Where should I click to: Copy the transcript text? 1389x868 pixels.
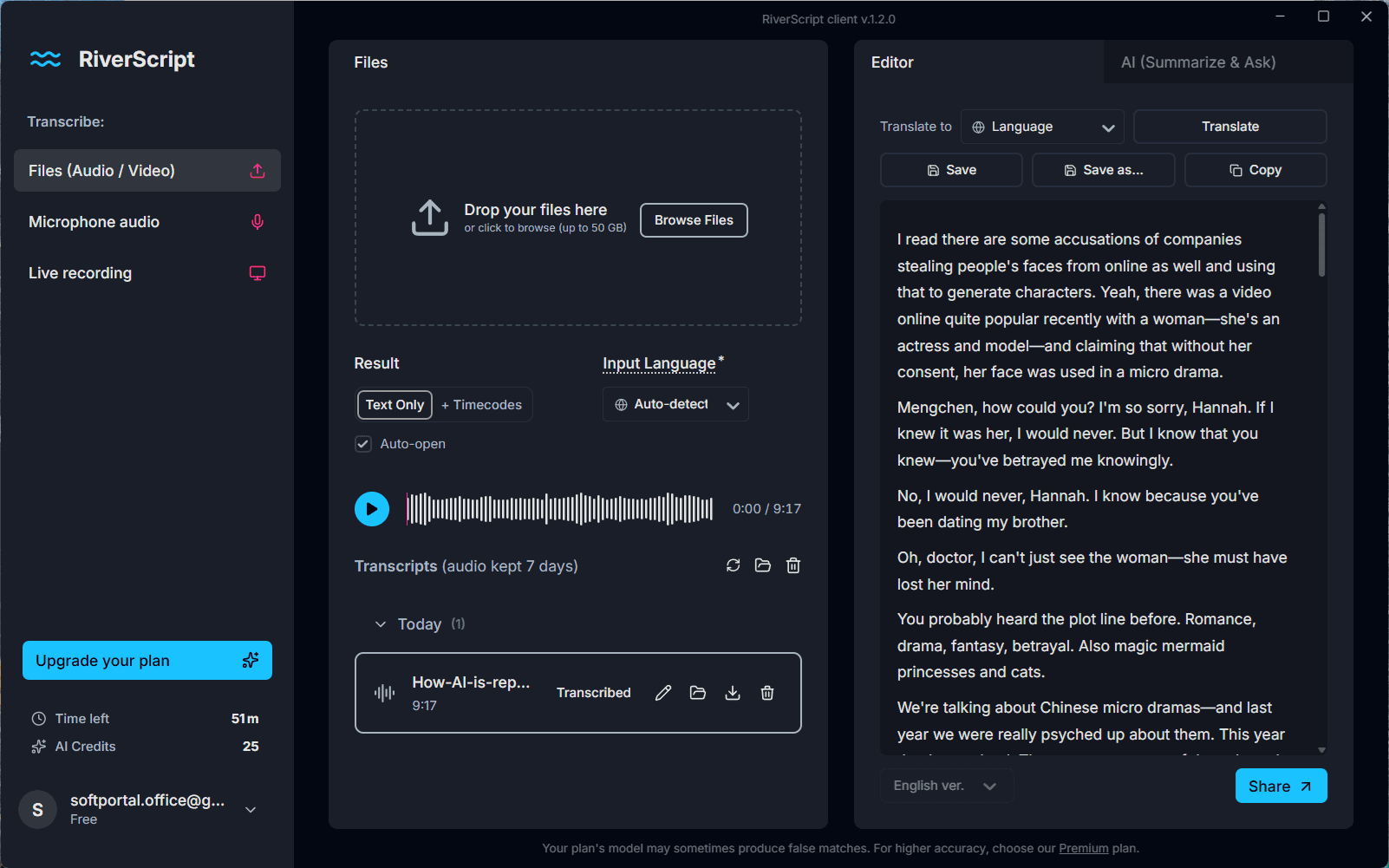(x=1255, y=170)
